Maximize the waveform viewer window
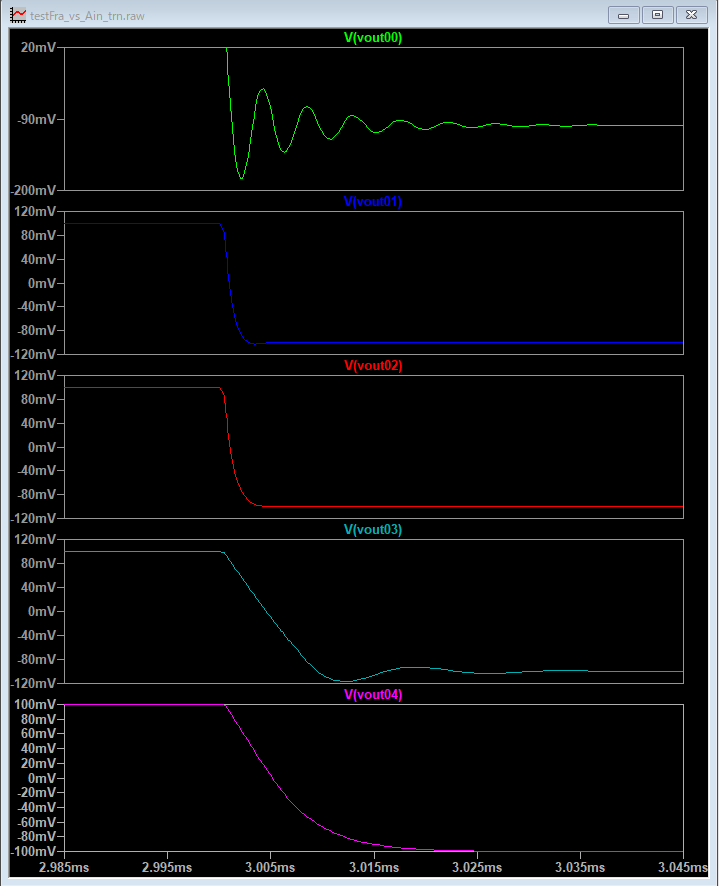Image resolution: width=719 pixels, height=886 pixels. [657, 15]
